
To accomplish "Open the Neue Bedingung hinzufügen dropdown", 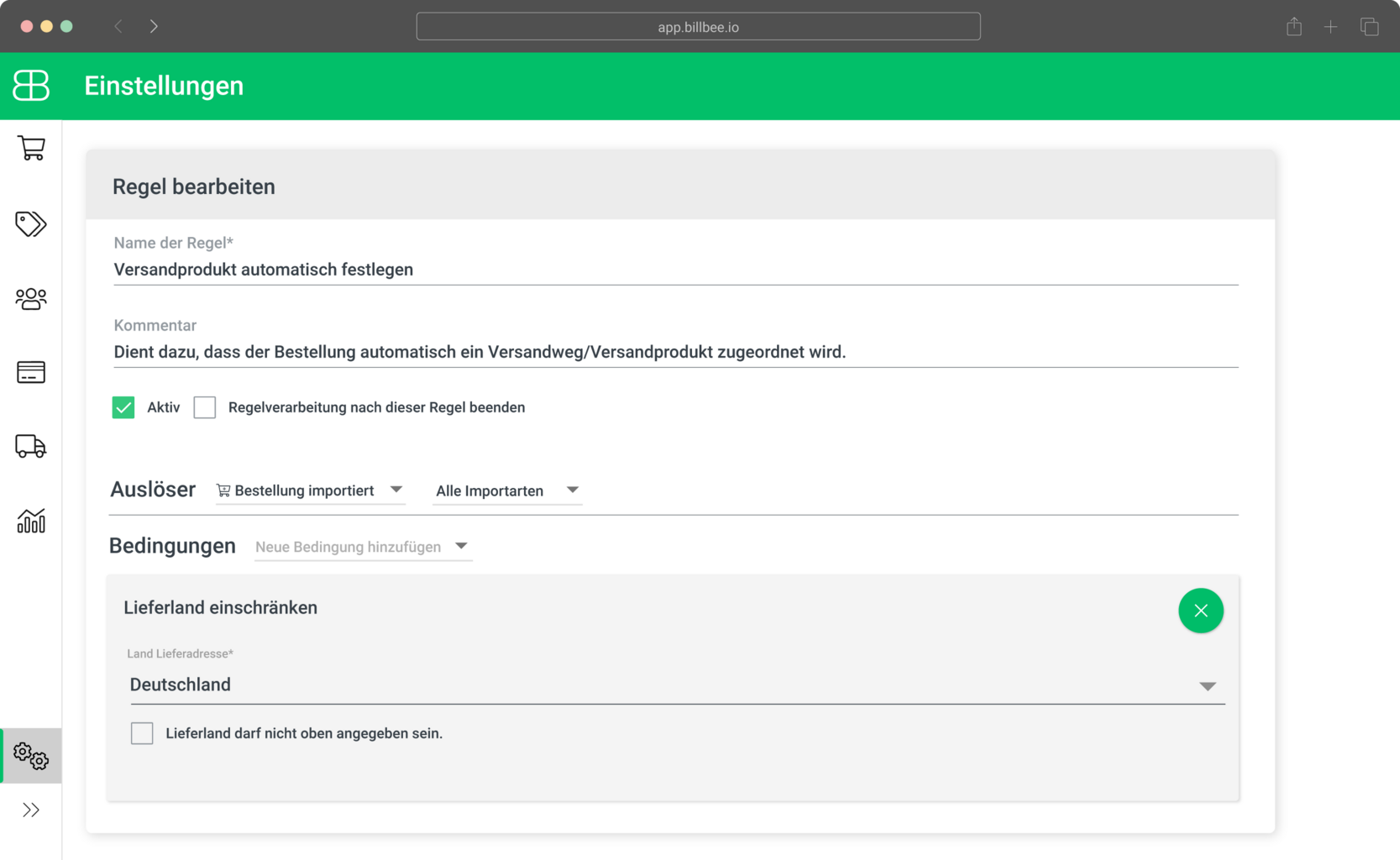I will (x=362, y=547).
